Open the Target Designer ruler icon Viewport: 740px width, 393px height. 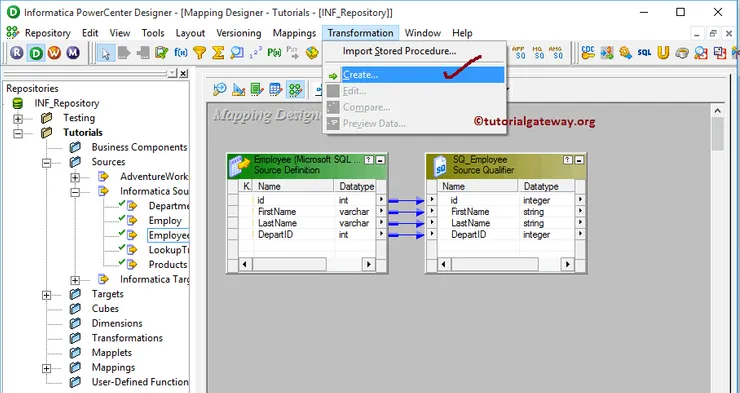click(x=238, y=89)
